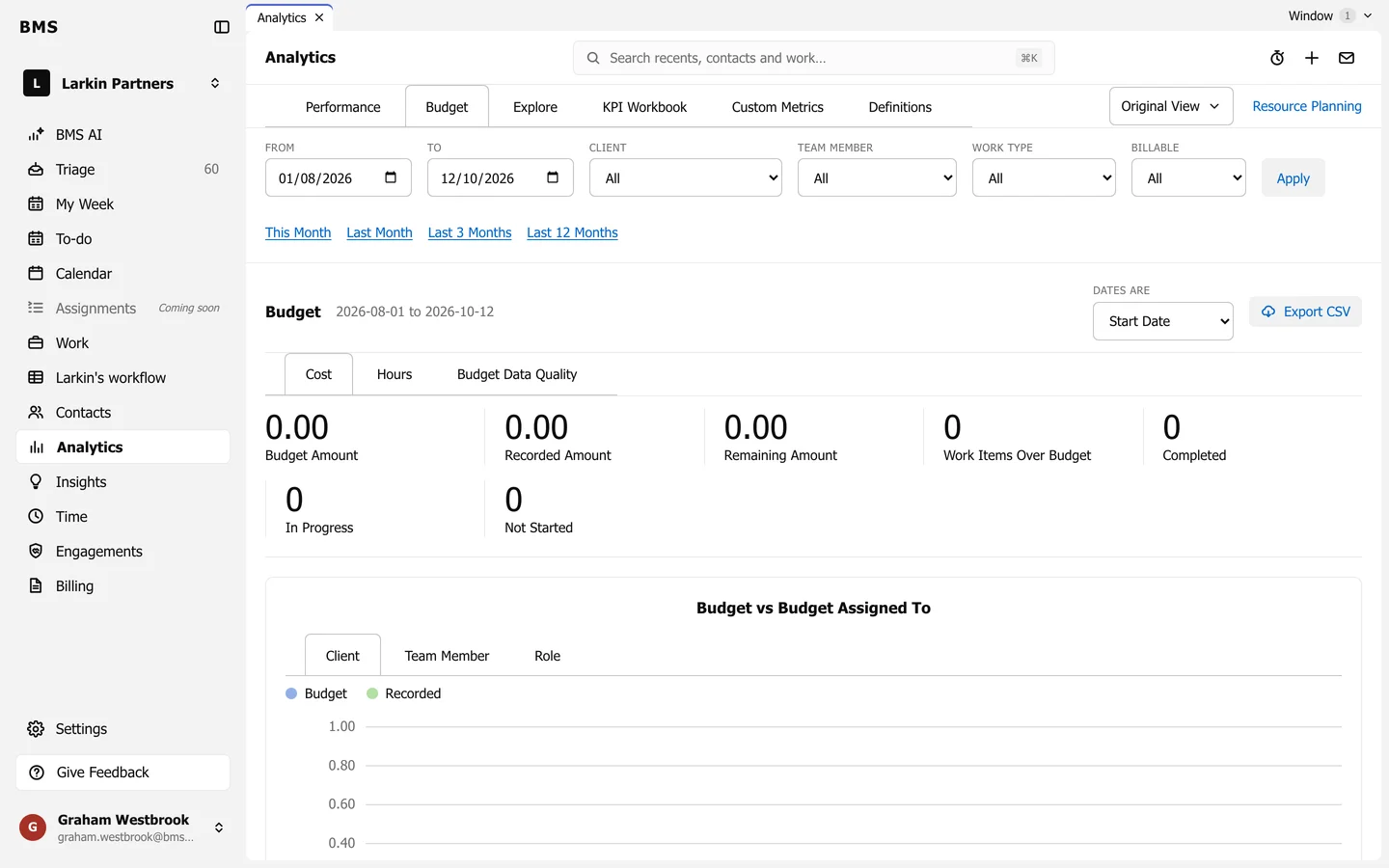Open the mail inbox icon
Screen dimensions: 1389x868
pyautogui.click(x=1347, y=58)
